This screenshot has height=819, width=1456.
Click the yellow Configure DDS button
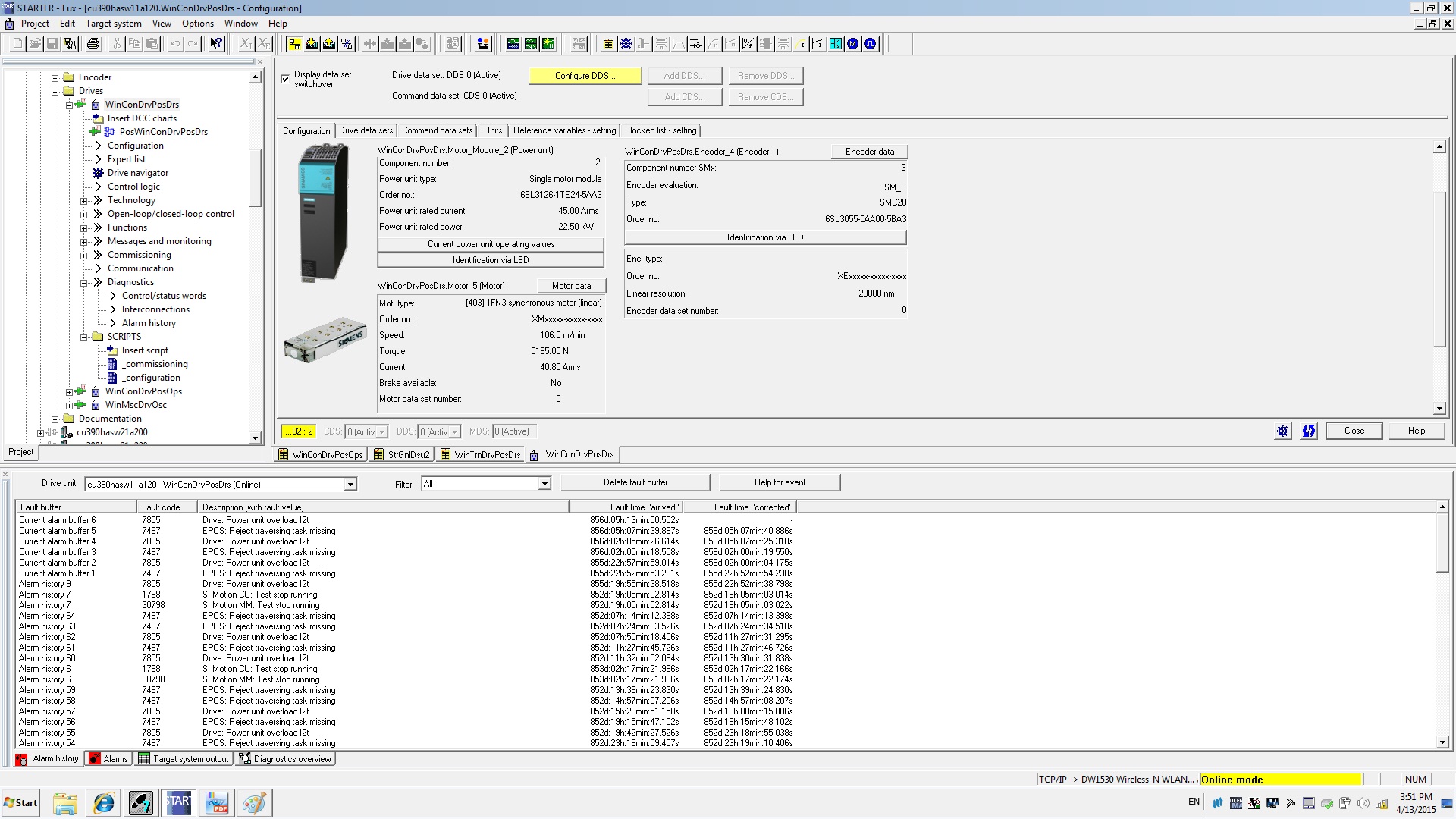(585, 76)
